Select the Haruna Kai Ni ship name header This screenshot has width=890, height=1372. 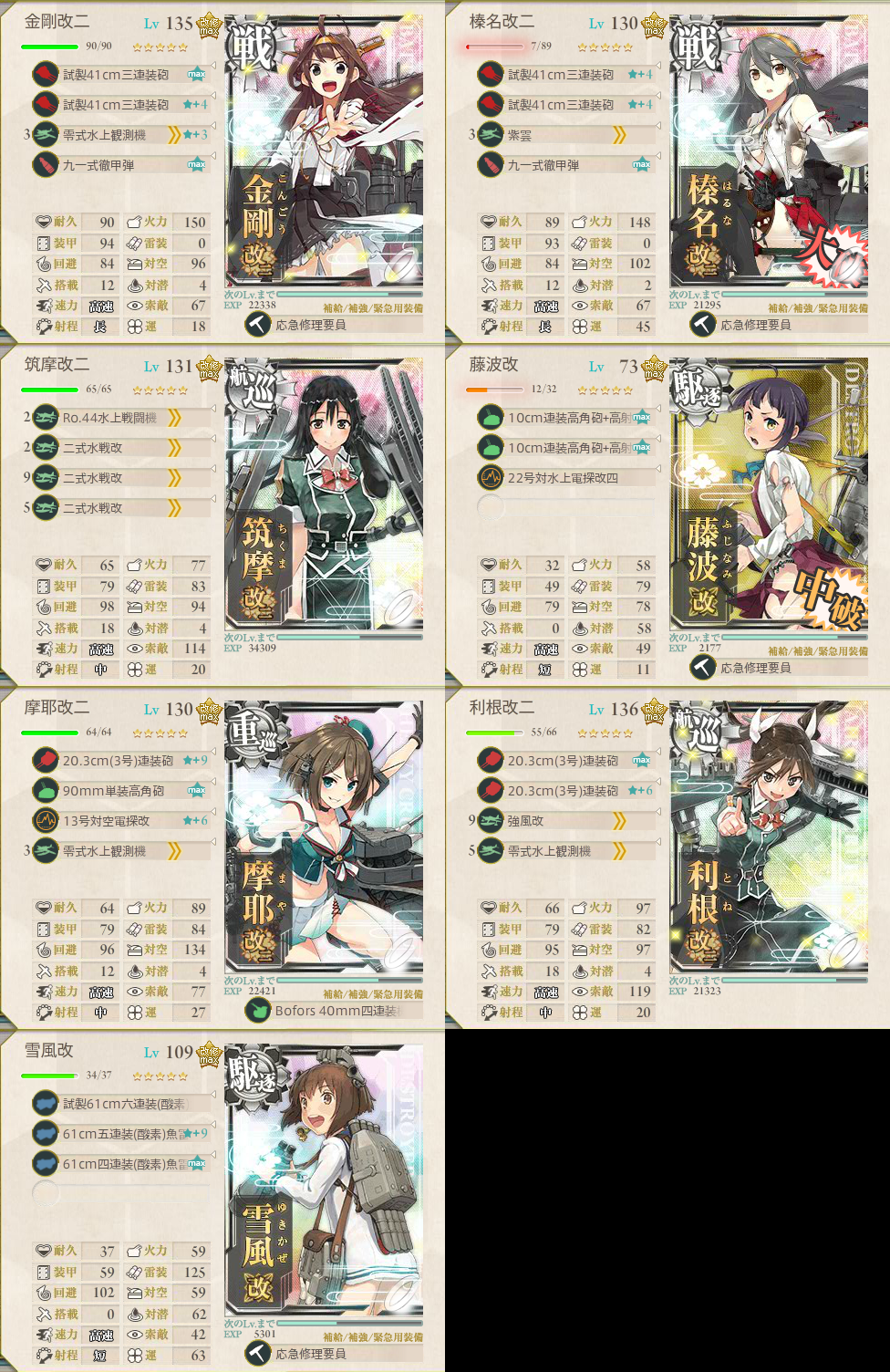click(x=502, y=21)
